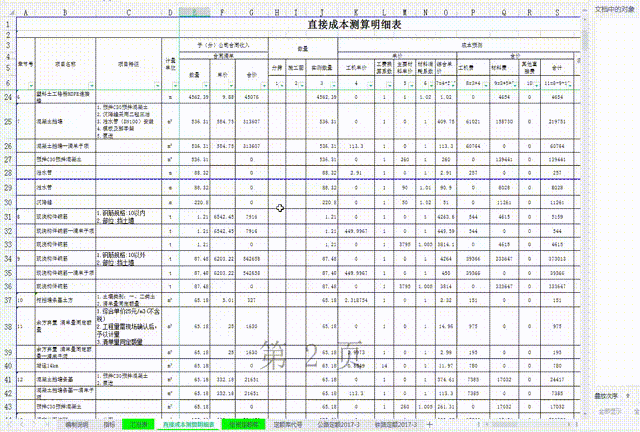The image size is (640, 432).
Task: Open the 实际数量 column J filter dropdown
Action: [333, 85]
